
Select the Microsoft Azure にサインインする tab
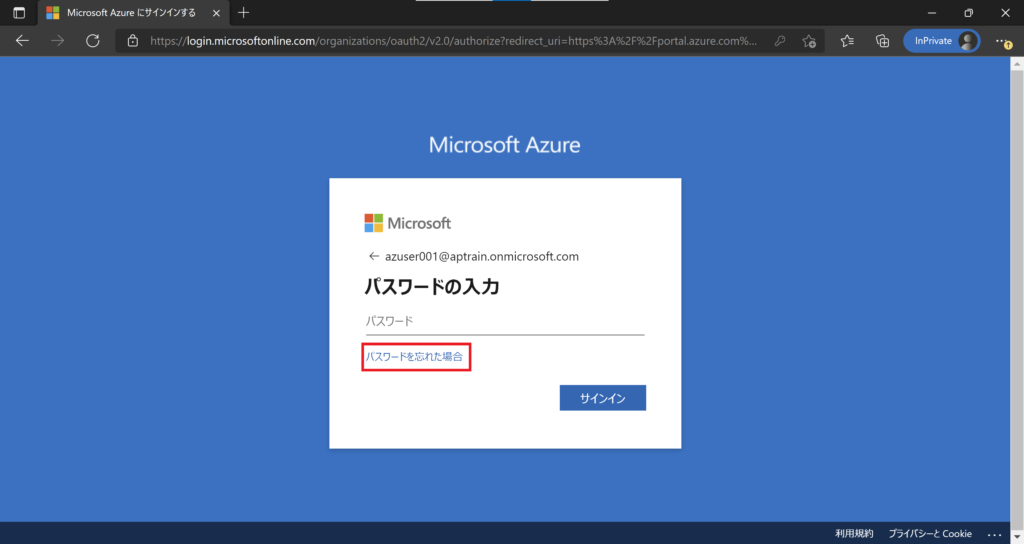[x=134, y=12]
